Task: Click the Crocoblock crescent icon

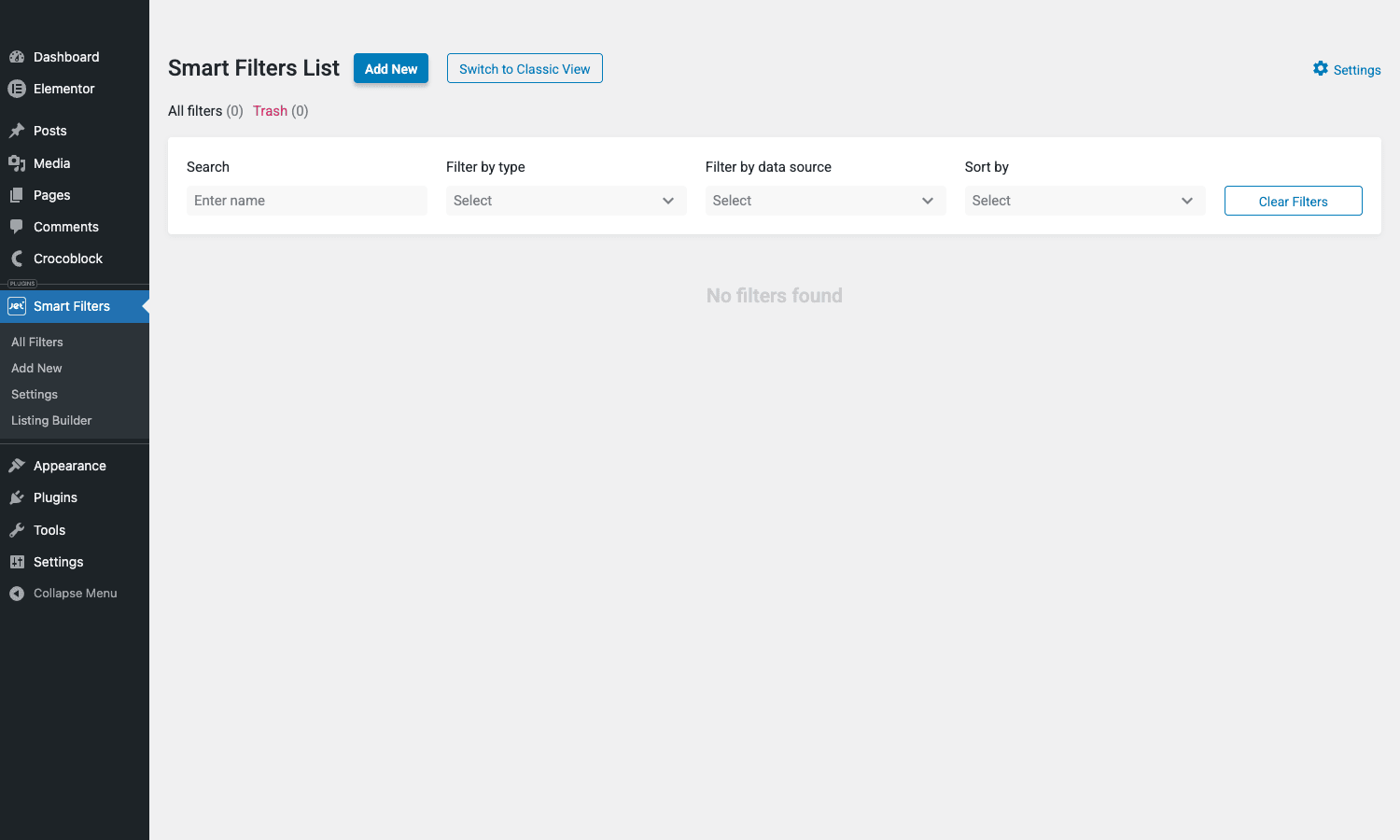Action: pyautogui.click(x=17, y=259)
